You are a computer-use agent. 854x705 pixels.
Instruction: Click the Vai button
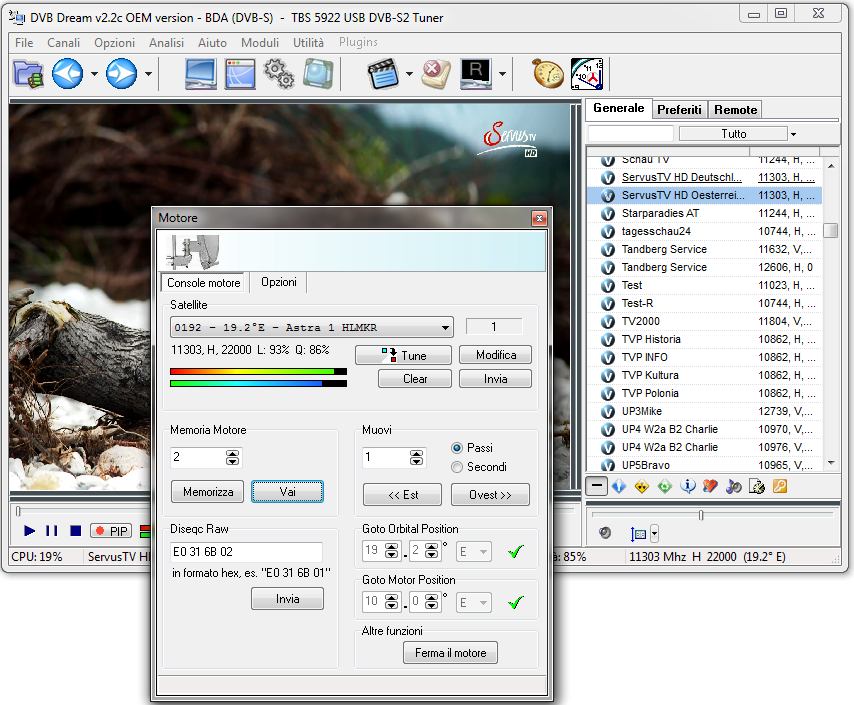point(287,491)
